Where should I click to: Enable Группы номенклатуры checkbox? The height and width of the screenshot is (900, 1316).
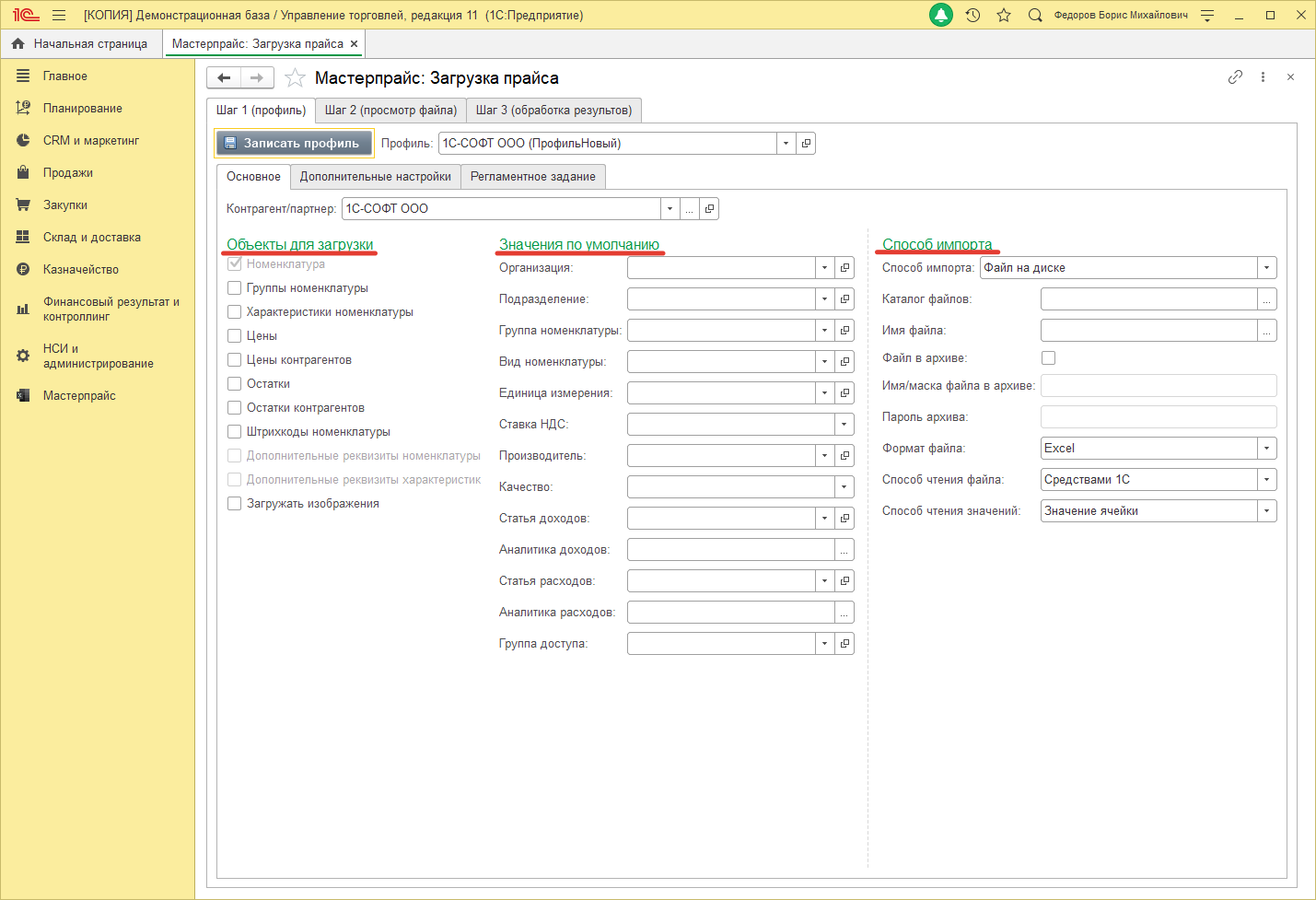pyautogui.click(x=235, y=288)
